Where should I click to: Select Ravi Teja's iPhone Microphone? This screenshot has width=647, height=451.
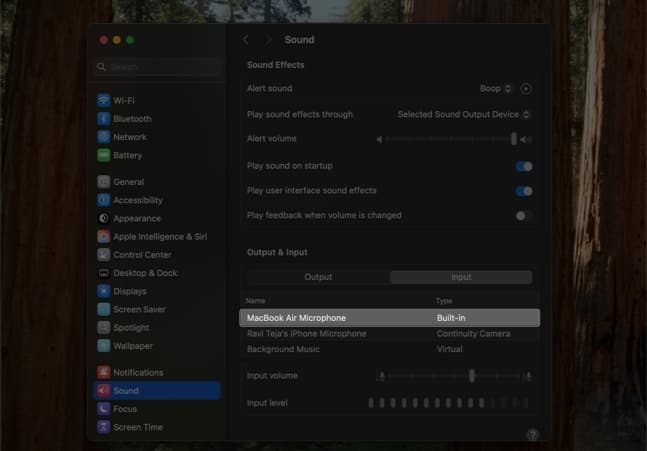coord(390,333)
